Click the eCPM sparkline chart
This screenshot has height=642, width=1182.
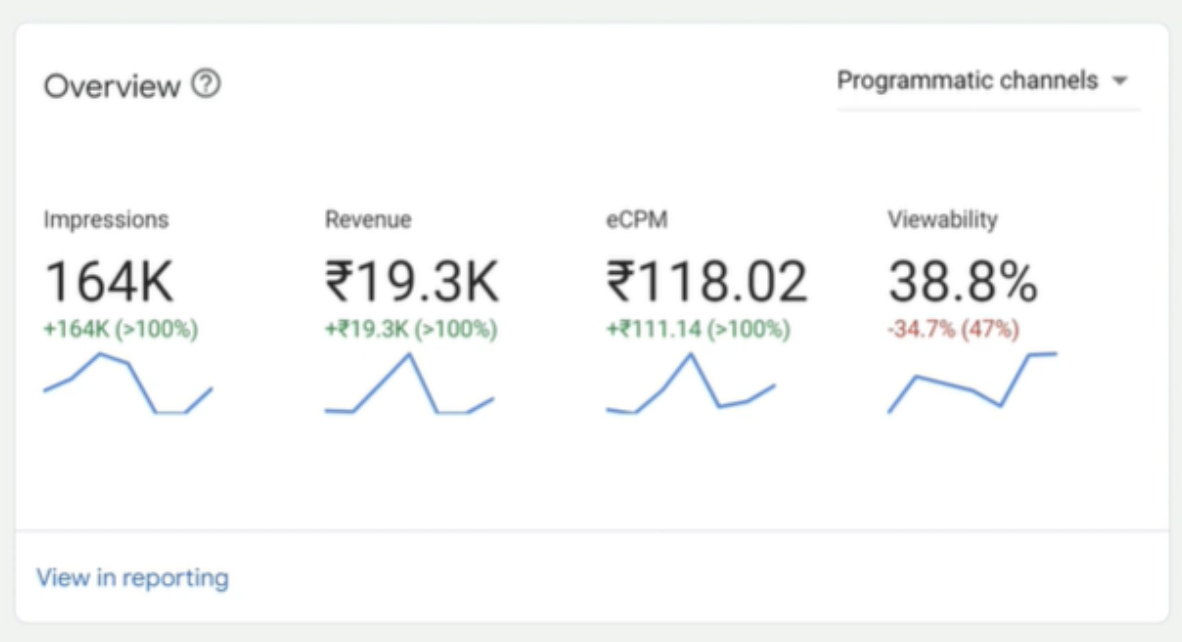(690, 385)
